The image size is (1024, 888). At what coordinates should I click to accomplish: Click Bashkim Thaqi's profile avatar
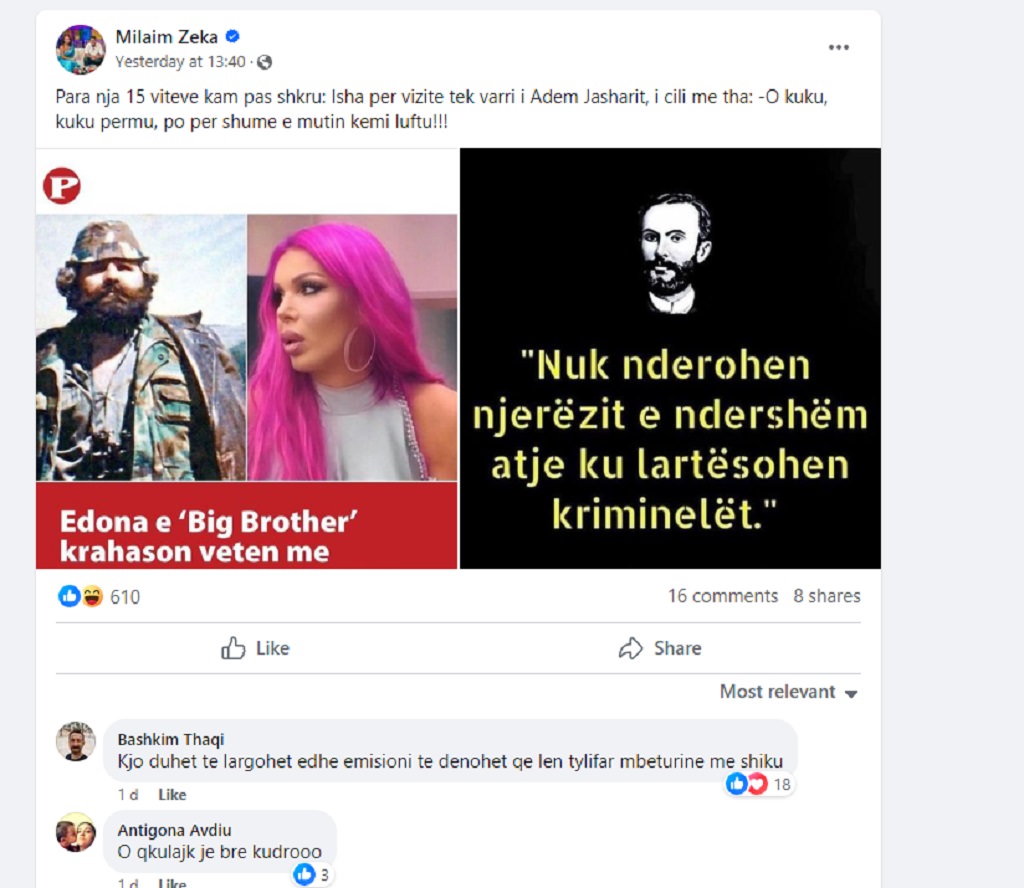click(x=76, y=742)
